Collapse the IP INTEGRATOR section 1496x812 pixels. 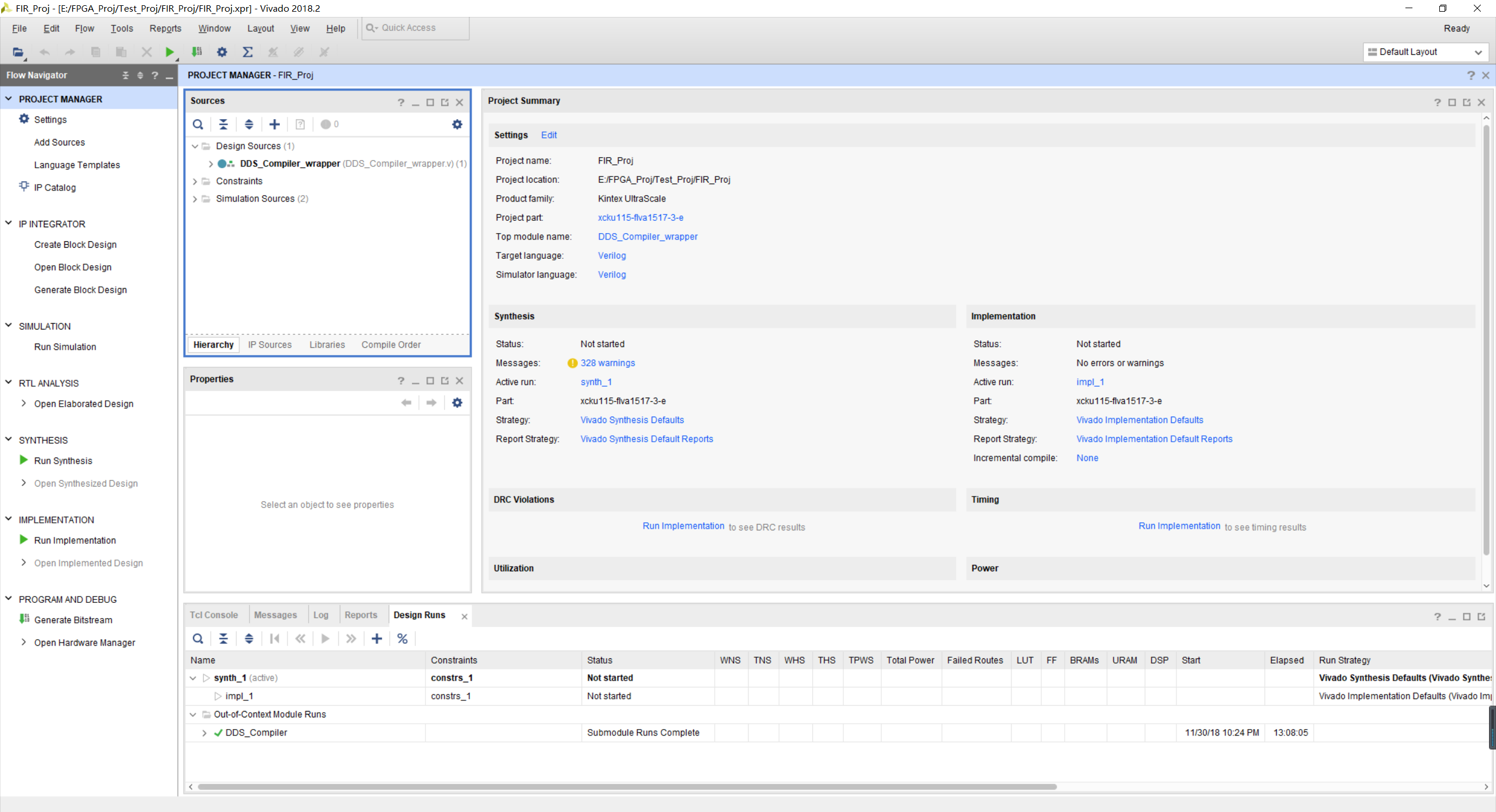coord(8,223)
